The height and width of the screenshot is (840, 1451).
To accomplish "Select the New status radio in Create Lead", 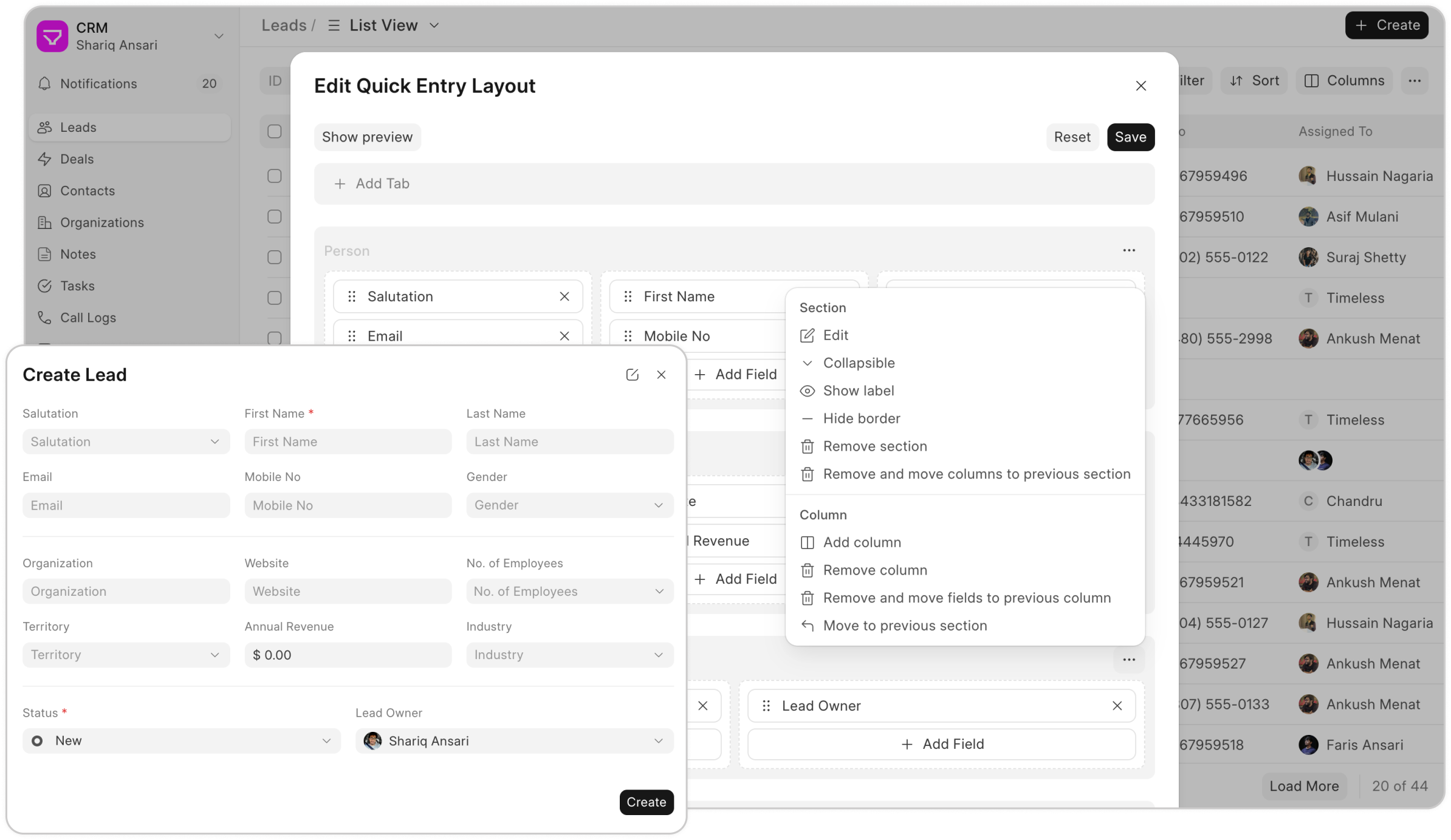I will (38, 740).
